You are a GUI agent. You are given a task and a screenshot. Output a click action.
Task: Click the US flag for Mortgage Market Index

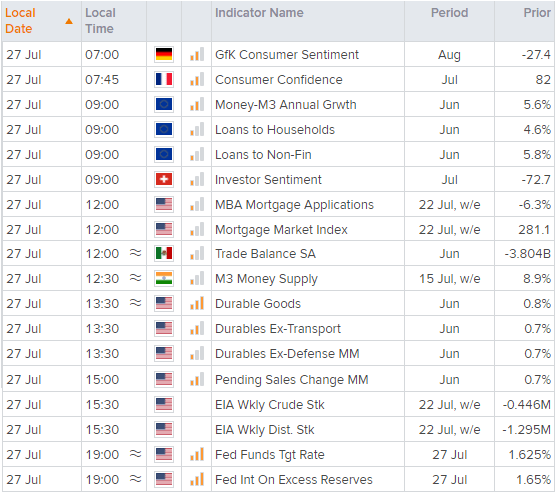coord(164,229)
